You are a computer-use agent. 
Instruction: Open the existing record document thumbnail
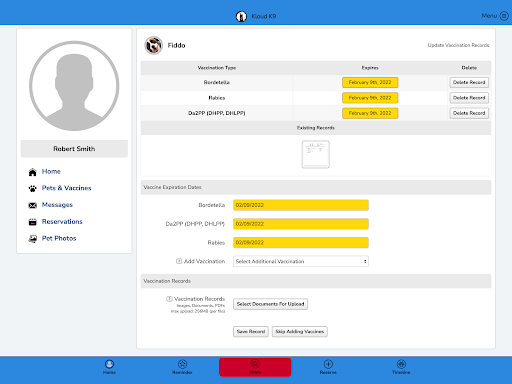tap(316, 154)
